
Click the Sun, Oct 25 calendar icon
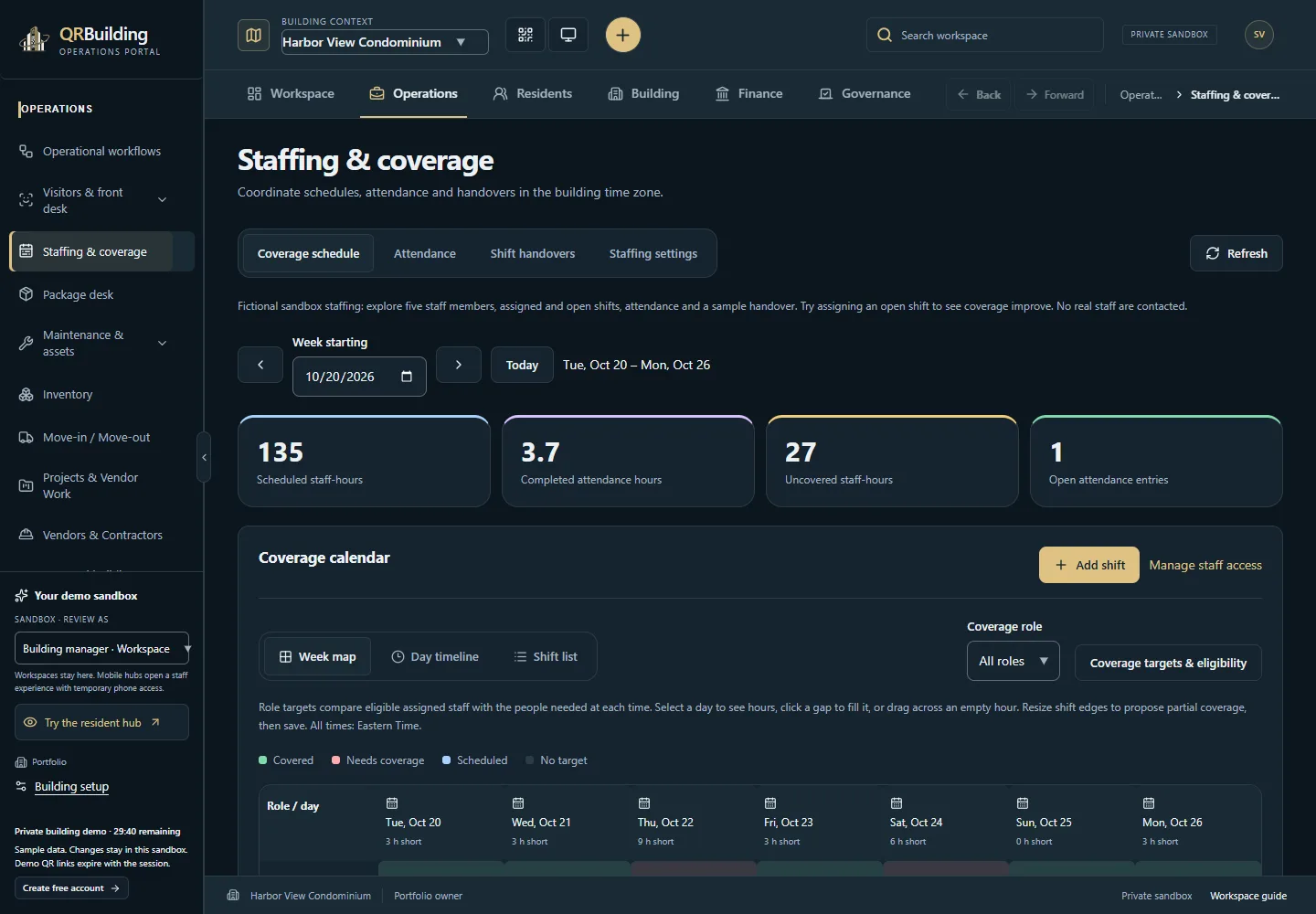click(x=1023, y=803)
